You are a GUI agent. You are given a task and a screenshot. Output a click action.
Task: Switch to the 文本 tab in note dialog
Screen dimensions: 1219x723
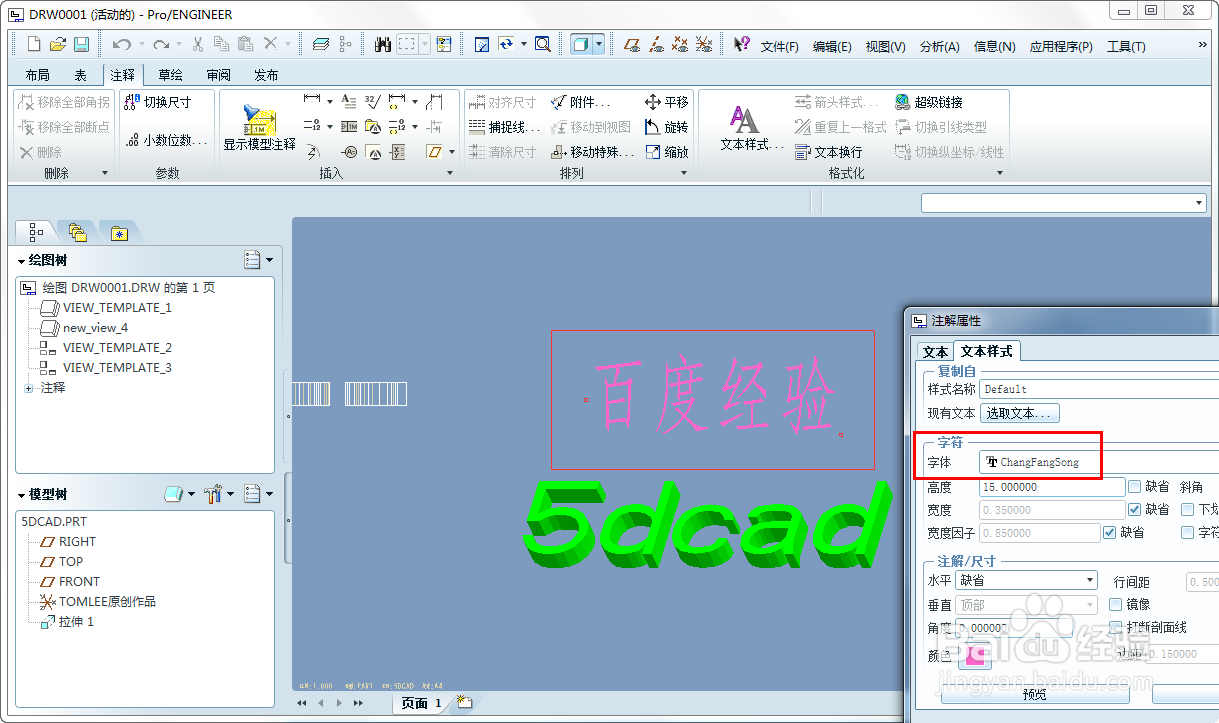pyautogui.click(x=935, y=352)
